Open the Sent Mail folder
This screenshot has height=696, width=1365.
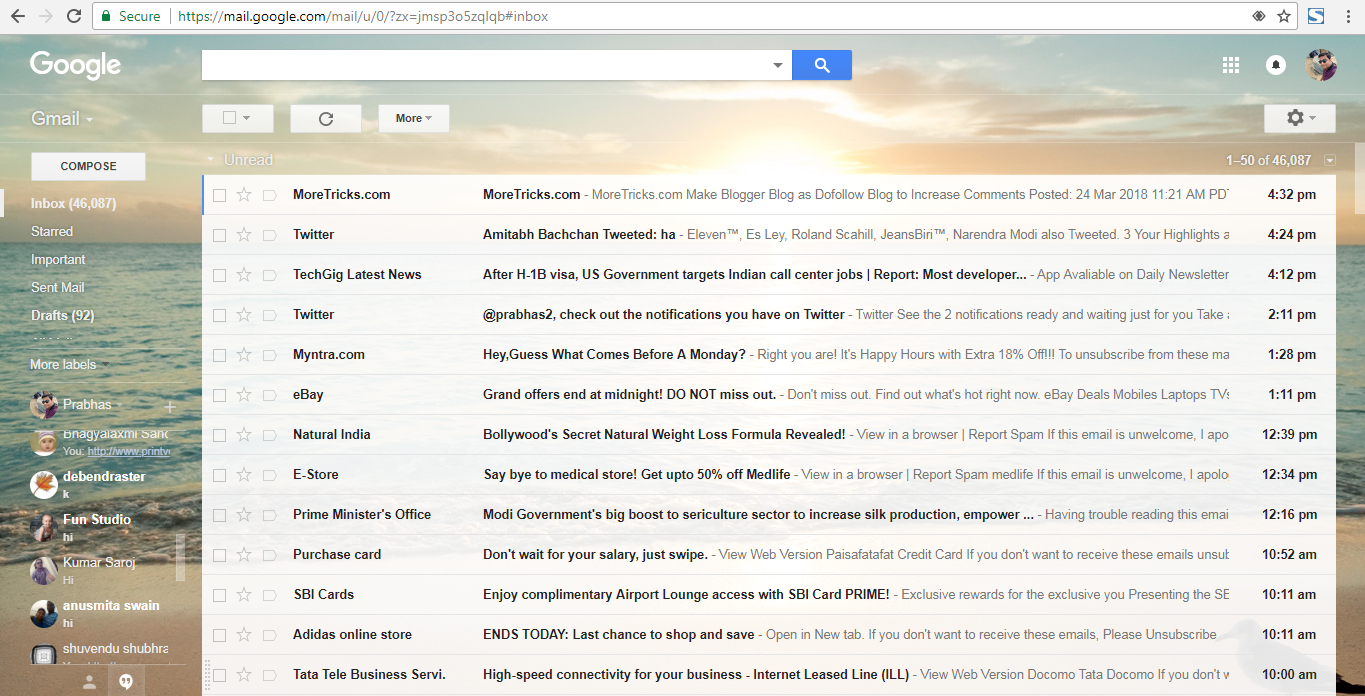pos(58,287)
